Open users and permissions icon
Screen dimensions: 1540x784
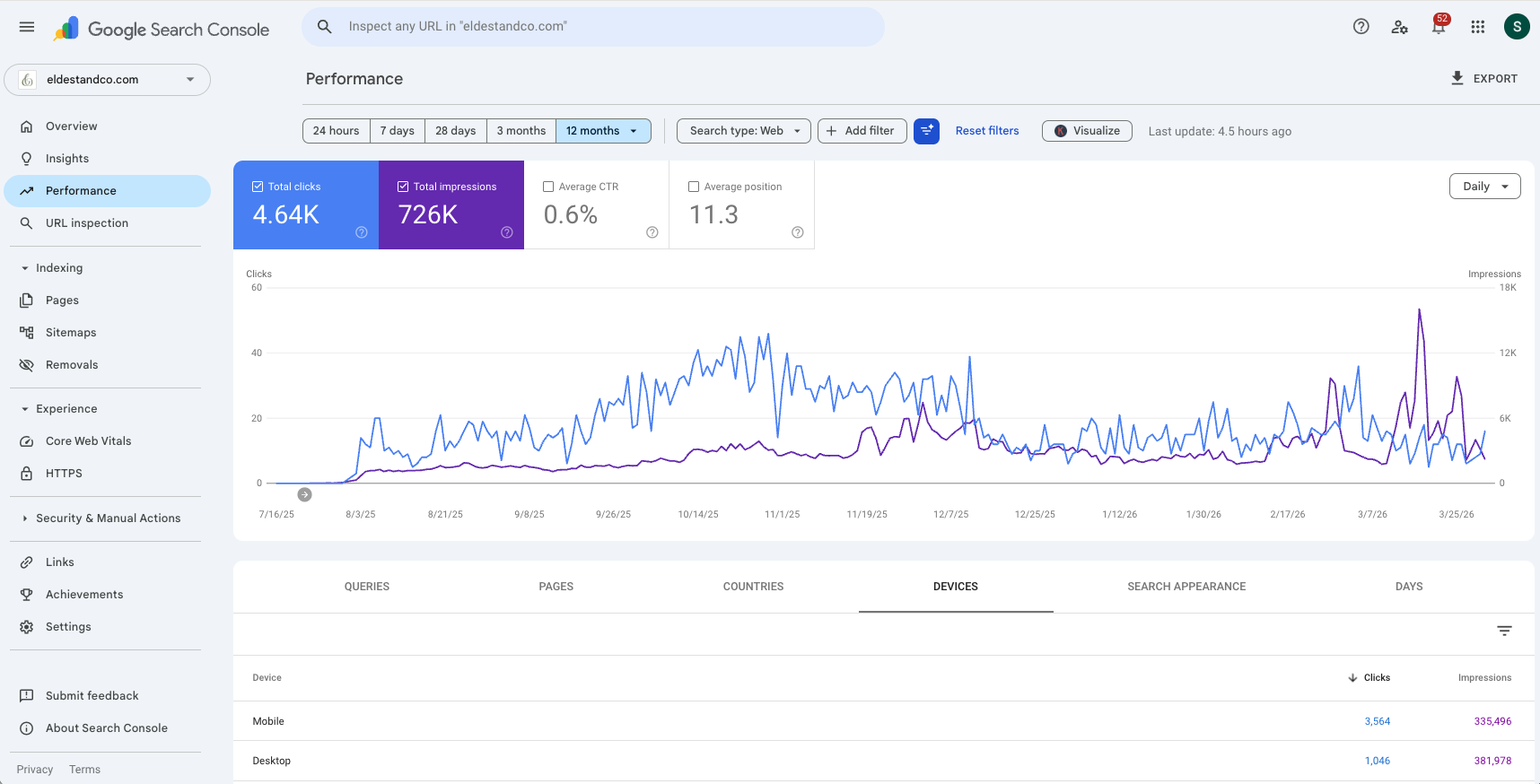click(1400, 27)
